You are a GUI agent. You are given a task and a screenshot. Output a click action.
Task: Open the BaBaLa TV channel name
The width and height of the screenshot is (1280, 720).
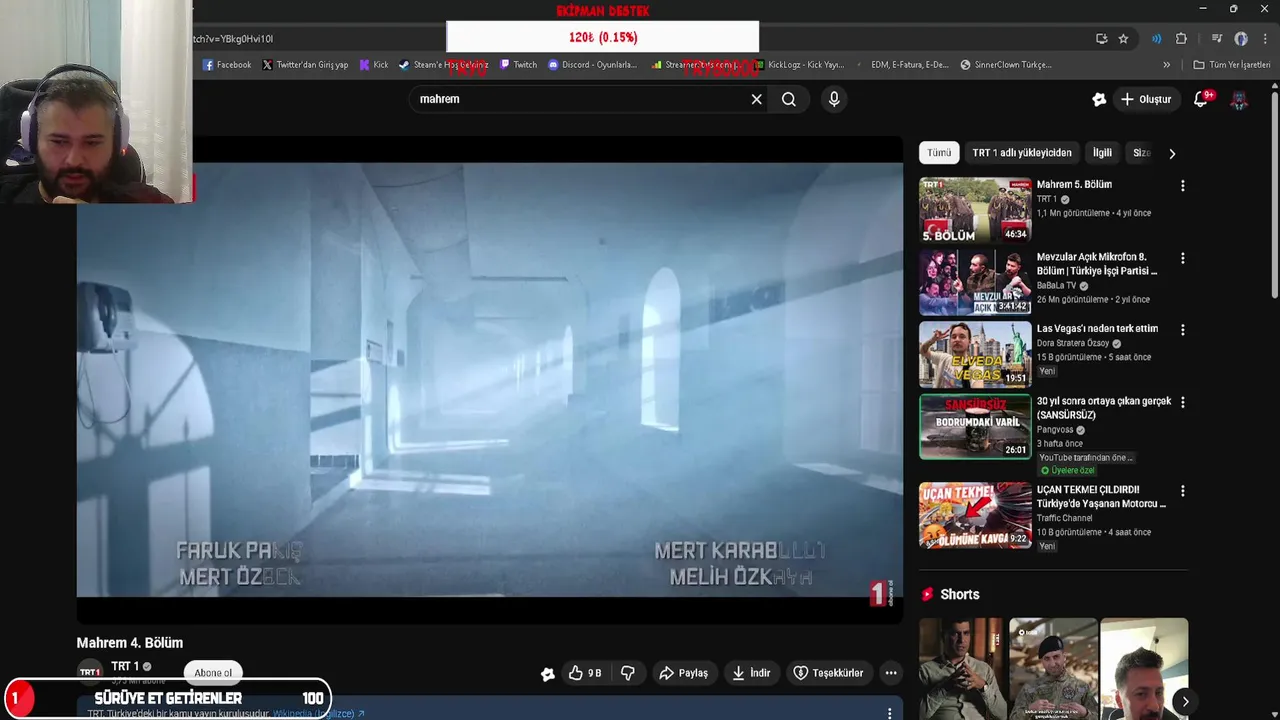[1056, 285]
